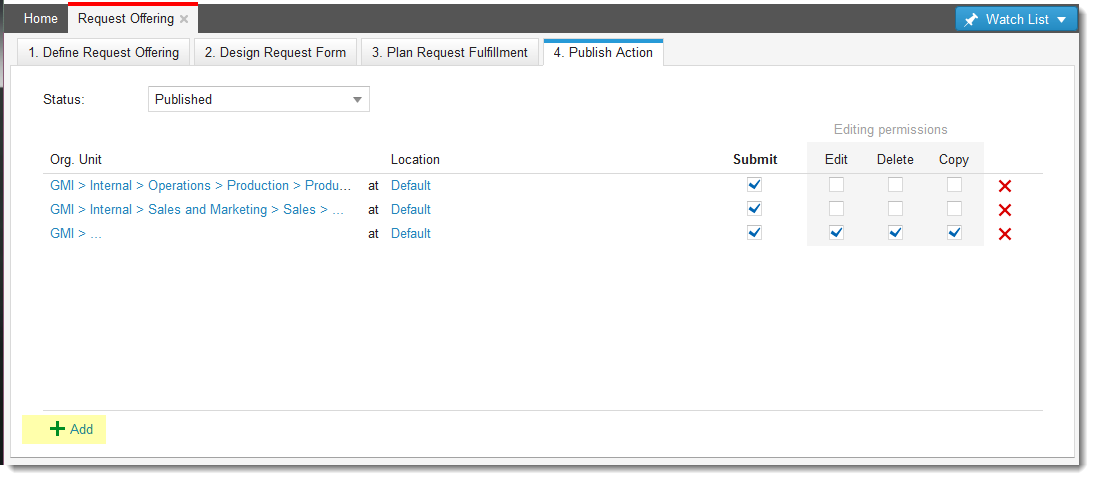Remove the Sales and Marketing org unit row
Image resolution: width=1094 pixels, height=480 pixels.
(1005, 210)
